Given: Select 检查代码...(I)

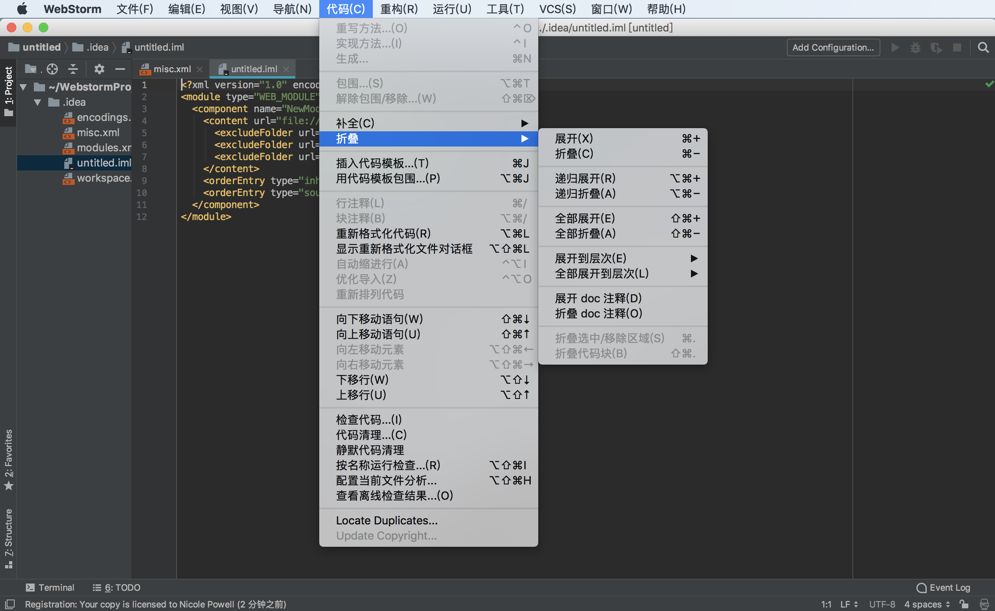Looking at the screenshot, I should click(x=428, y=419).
